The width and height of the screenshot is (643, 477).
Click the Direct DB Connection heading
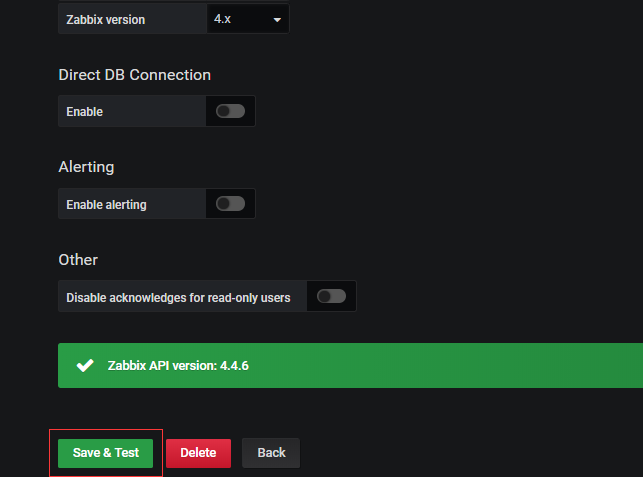[135, 75]
